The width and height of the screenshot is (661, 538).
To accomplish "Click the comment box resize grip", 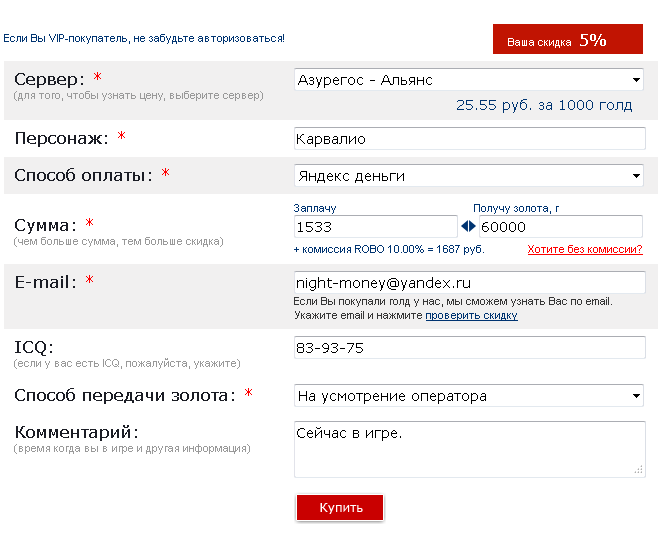I will (x=639, y=470).
